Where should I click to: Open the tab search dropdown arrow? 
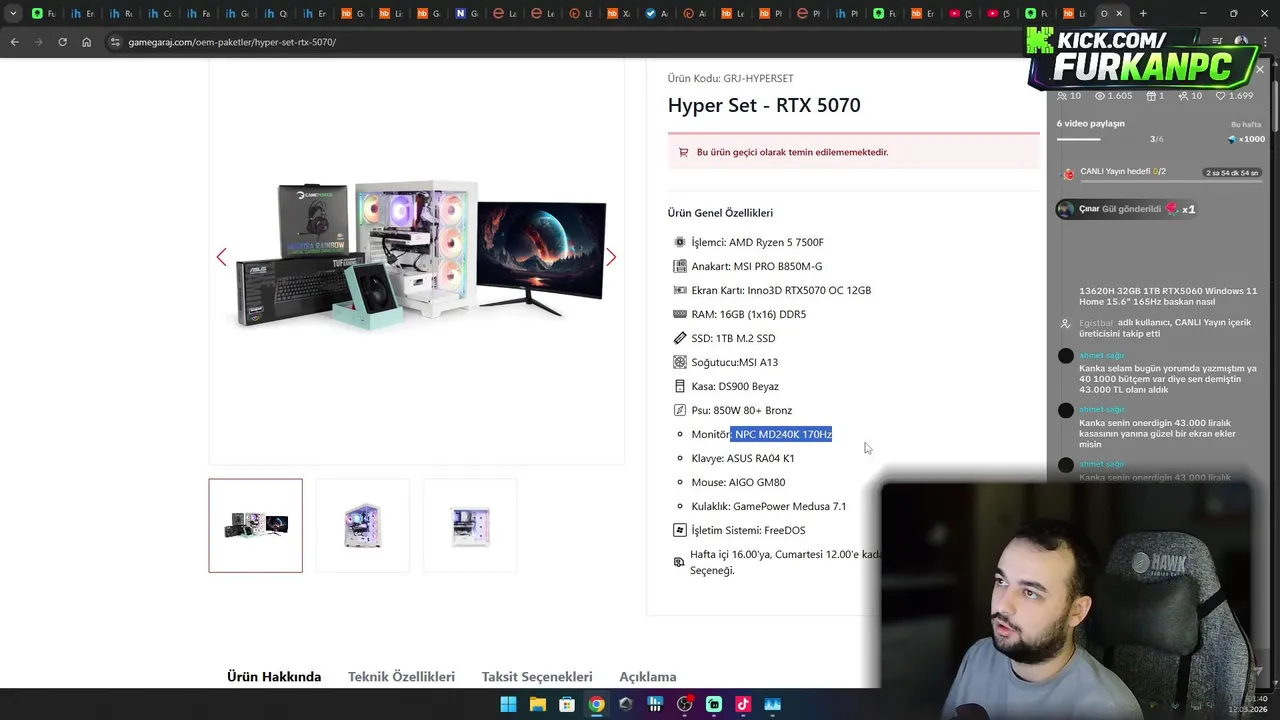pyautogui.click(x=12, y=13)
